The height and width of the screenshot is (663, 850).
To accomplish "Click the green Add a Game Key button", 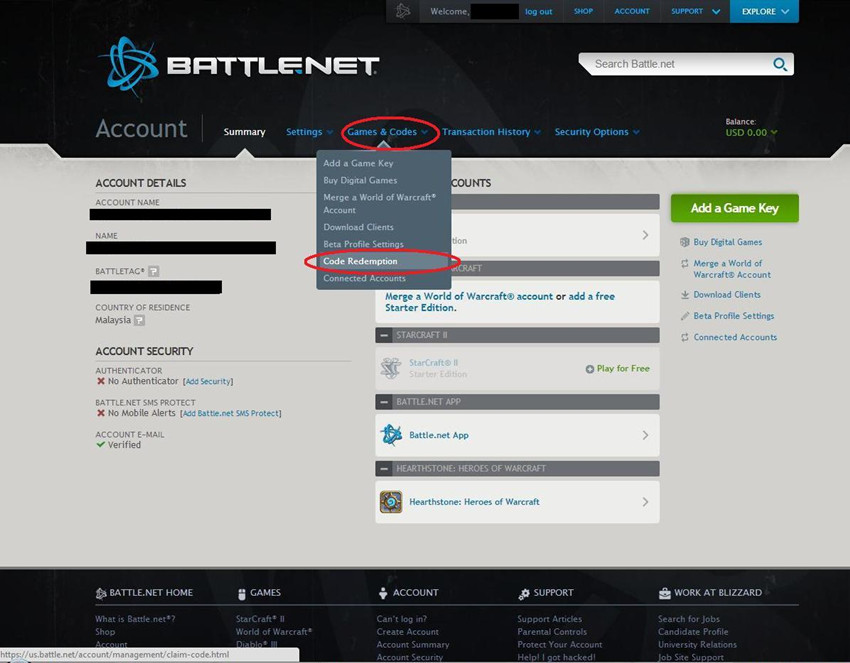I will 735,208.
